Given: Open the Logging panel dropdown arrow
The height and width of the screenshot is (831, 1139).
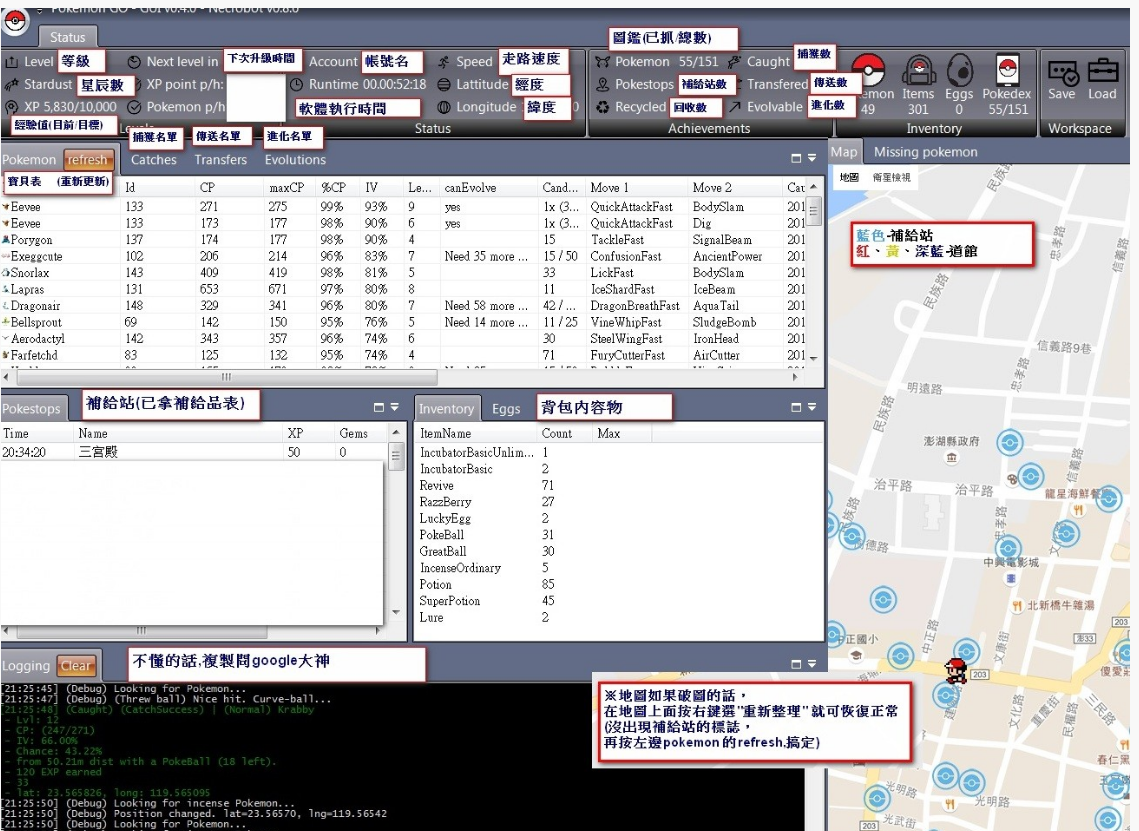Looking at the screenshot, I should point(813,664).
